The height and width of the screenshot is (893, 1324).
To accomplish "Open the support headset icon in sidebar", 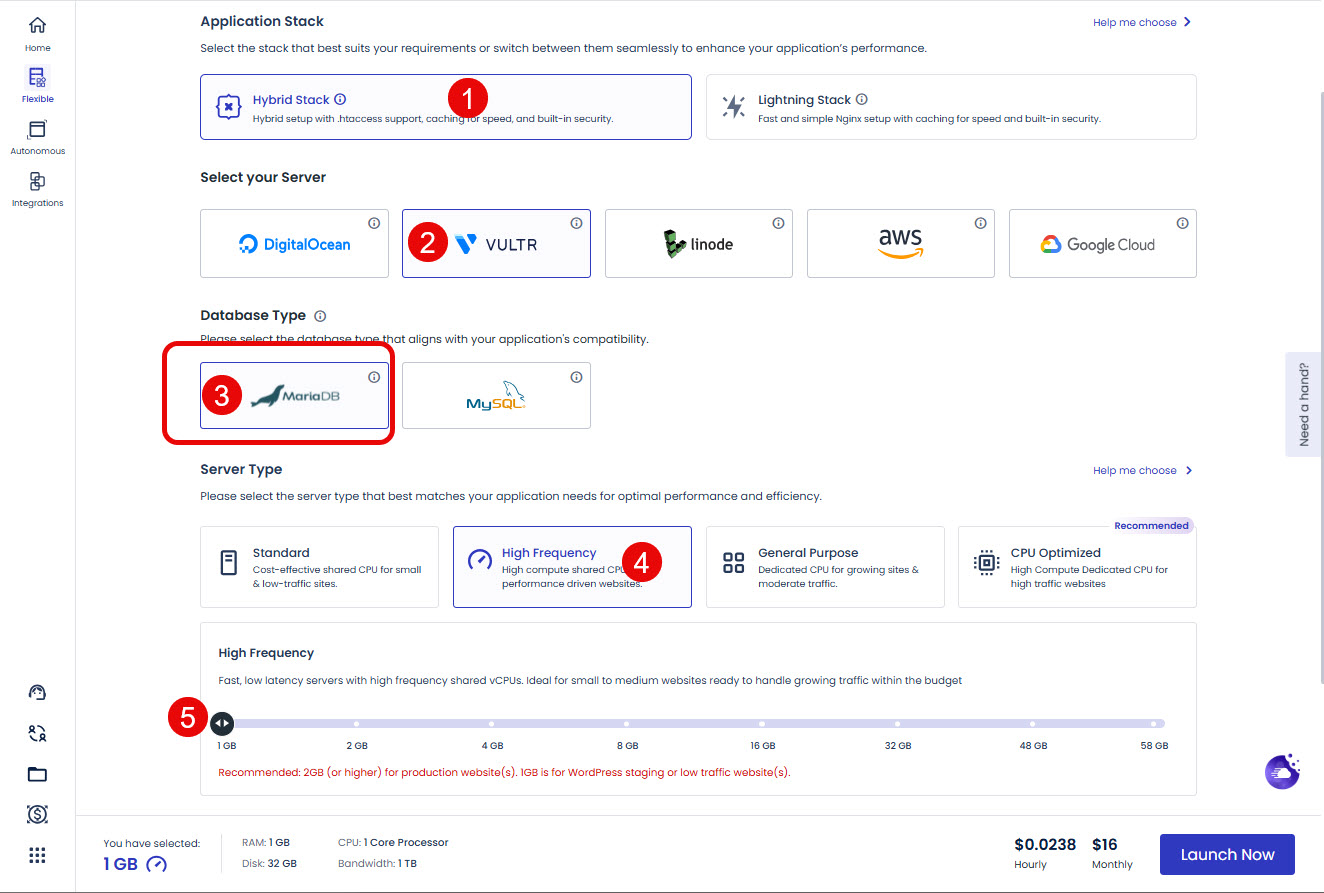I will coord(37,693).
